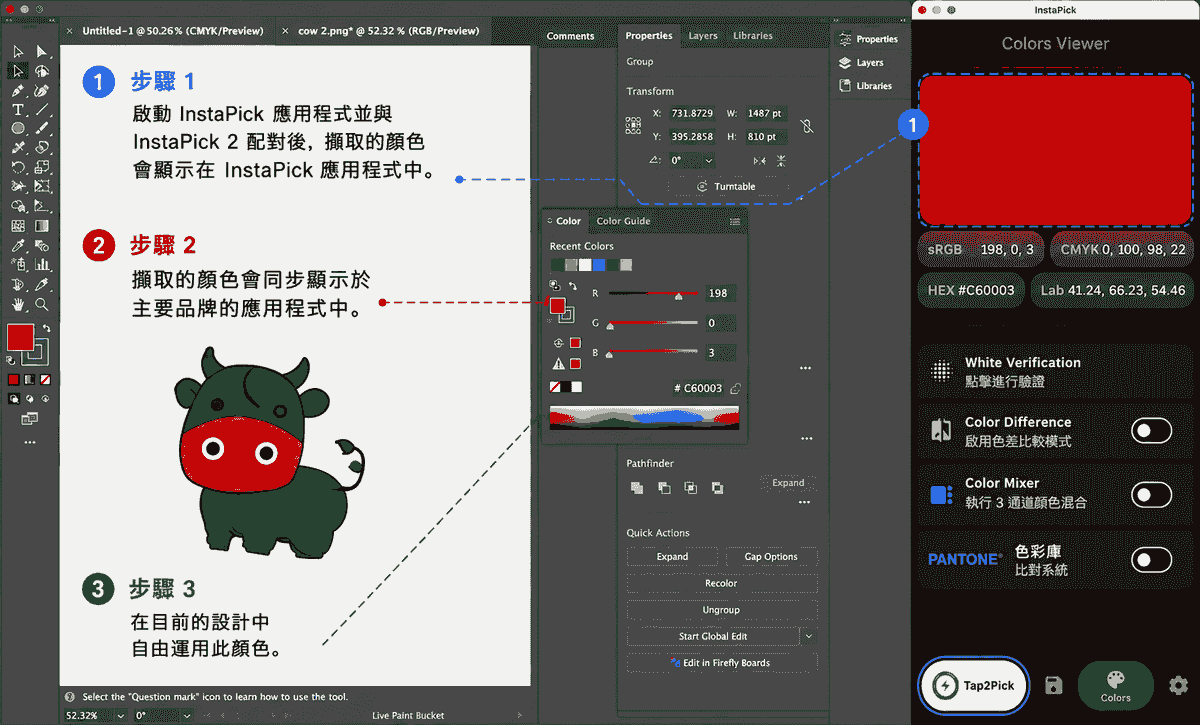Screen dimensions: 1200x725
Task: Click the Tap2Pick button
Action: tap(973, 686)
